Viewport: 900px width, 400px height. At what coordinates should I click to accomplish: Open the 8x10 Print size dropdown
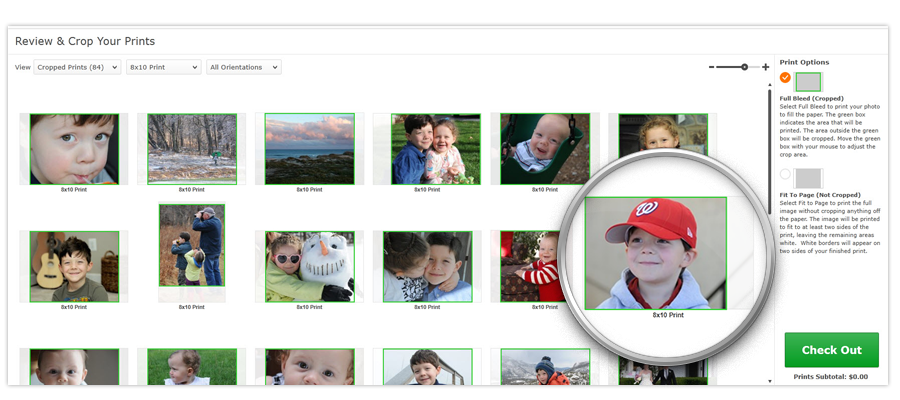164,67
